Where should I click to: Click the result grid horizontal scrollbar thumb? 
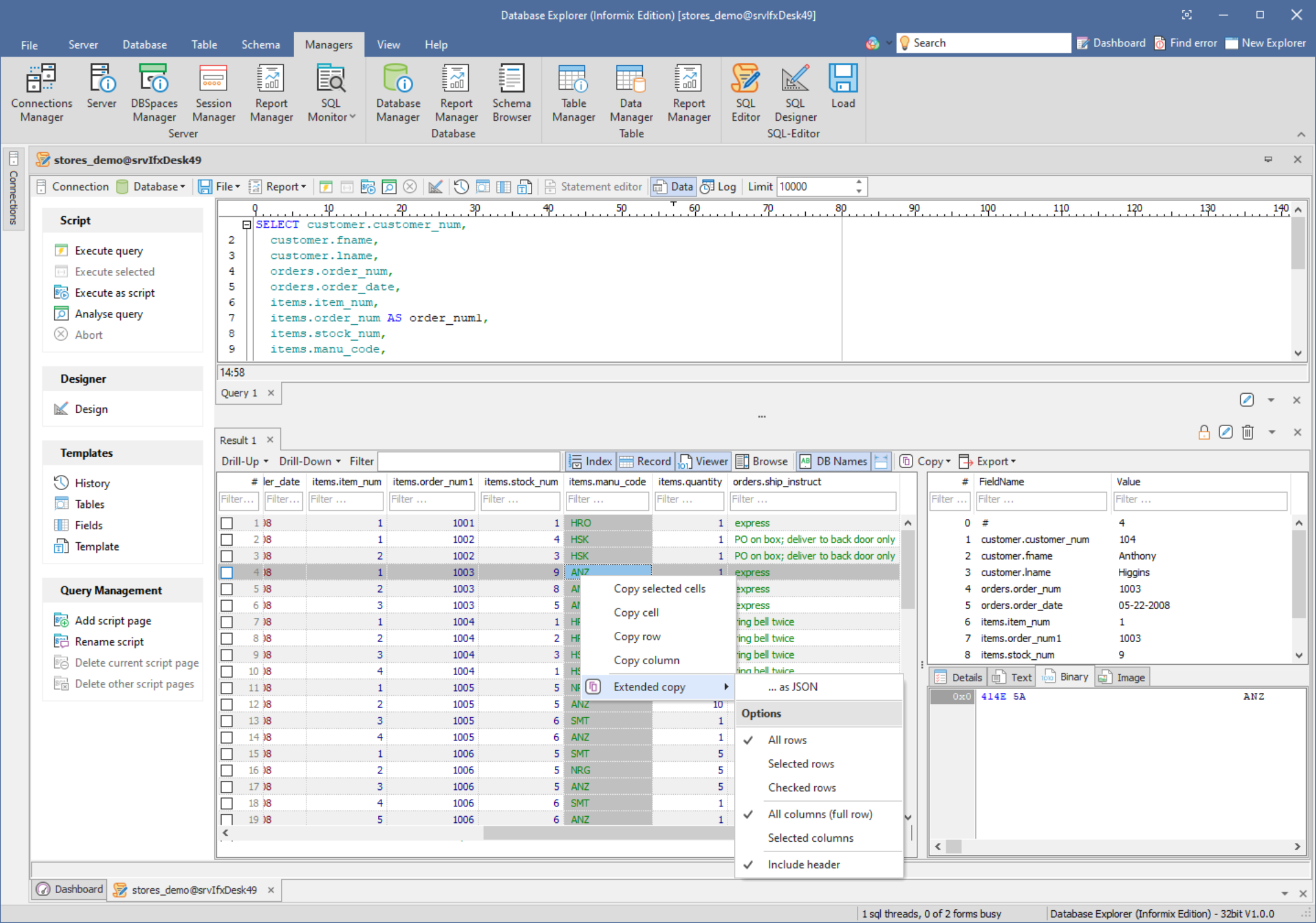(608, 833)
